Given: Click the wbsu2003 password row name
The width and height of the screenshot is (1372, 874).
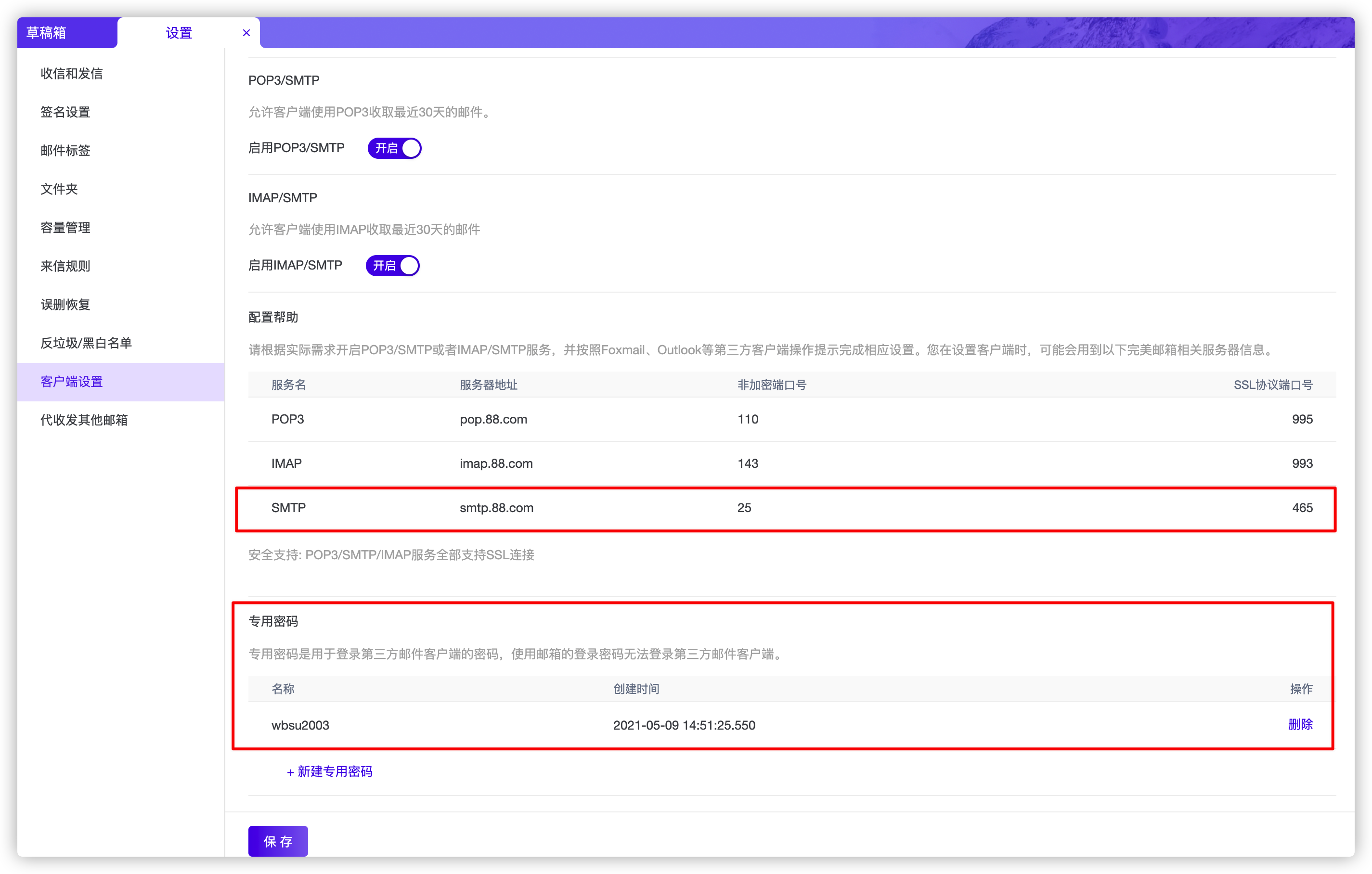Looking at the screenshot, I should pos(300,725).
